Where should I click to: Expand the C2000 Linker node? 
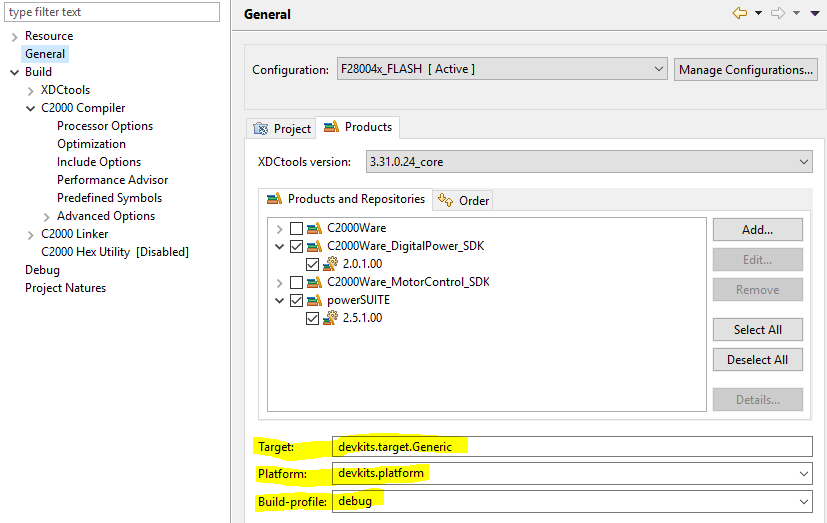point(30,235)
